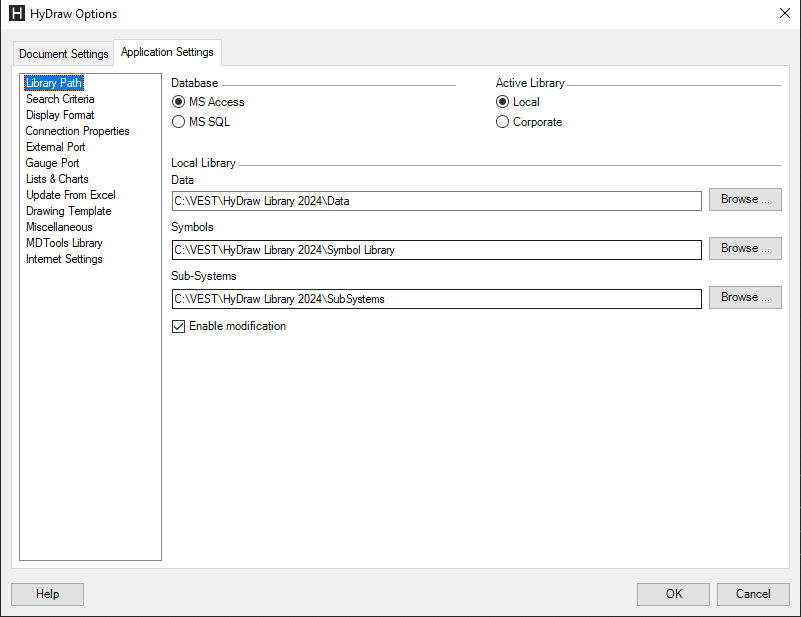Screen dimensions: 801x617
Task: Select Miscellaneous in the list
Action: tap(59, 227)
